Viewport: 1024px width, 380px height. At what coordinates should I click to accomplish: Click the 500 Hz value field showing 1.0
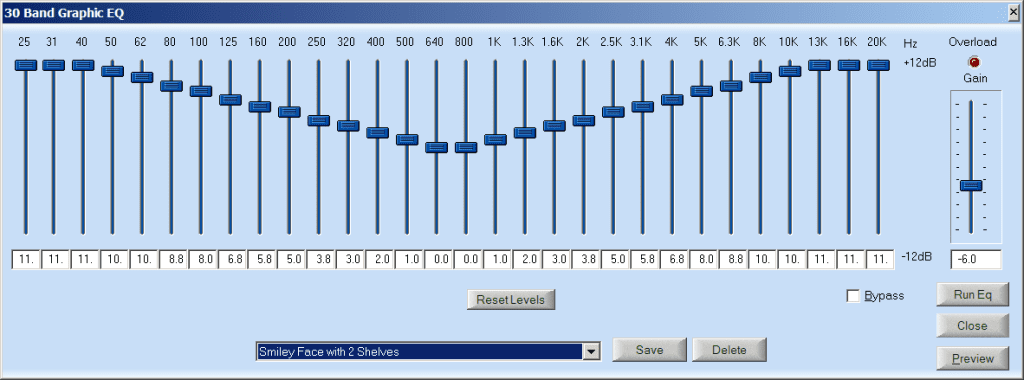[x=409, y=259]
